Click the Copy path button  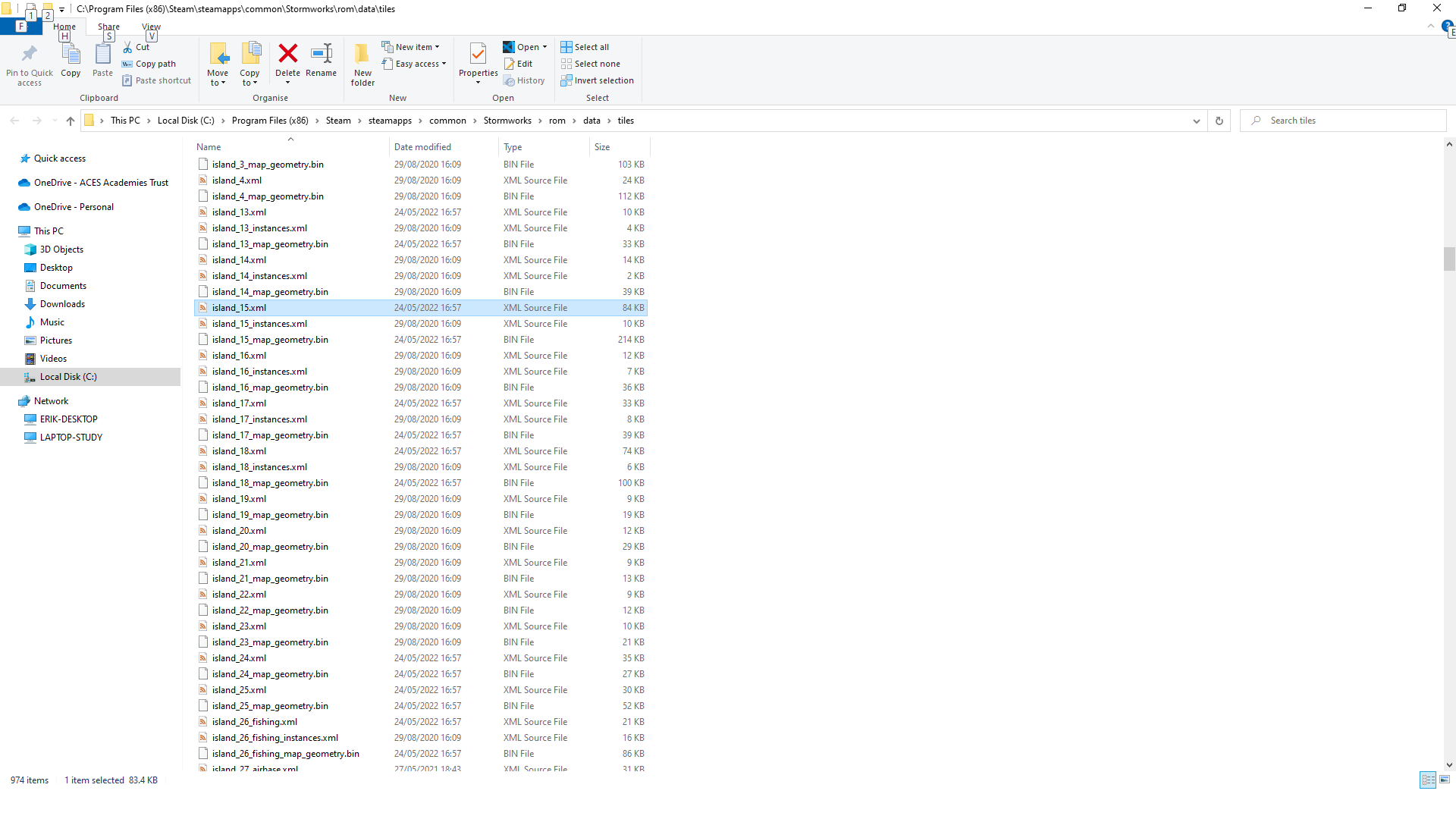coord(149,64)
